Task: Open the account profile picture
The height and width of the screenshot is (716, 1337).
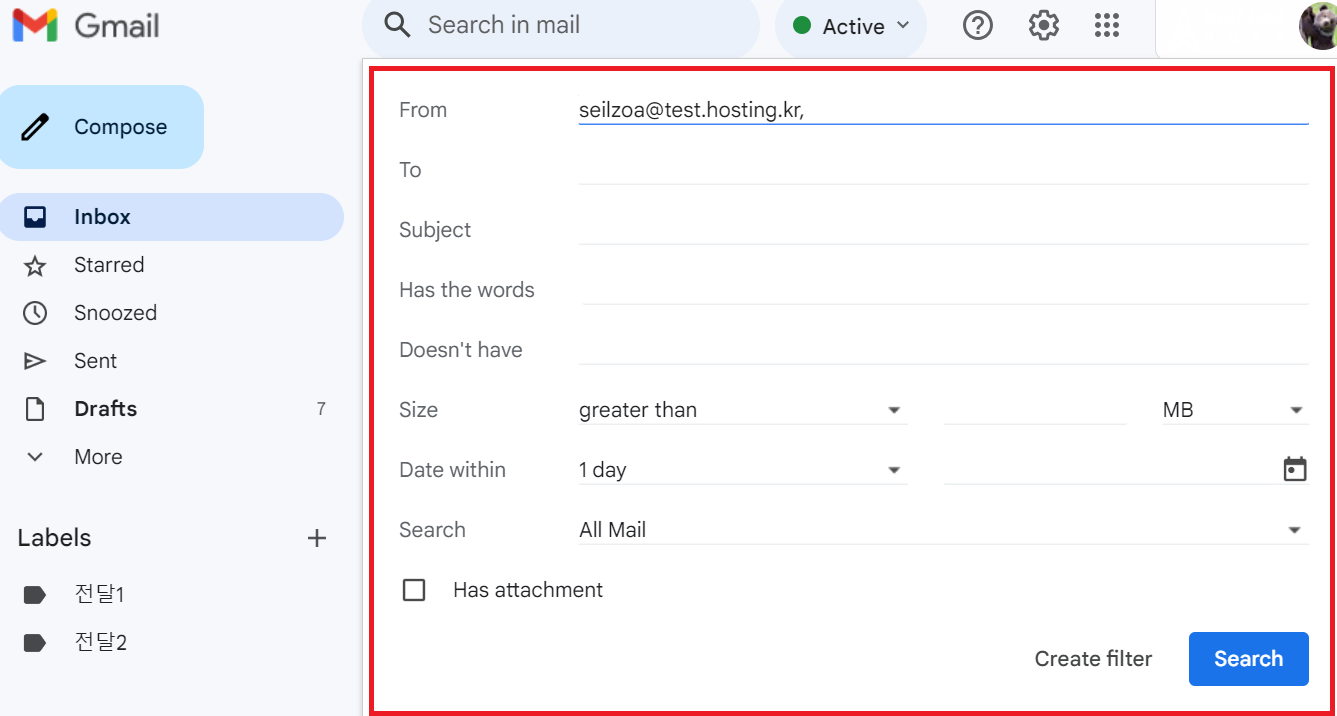Action: pos(1317,26)
